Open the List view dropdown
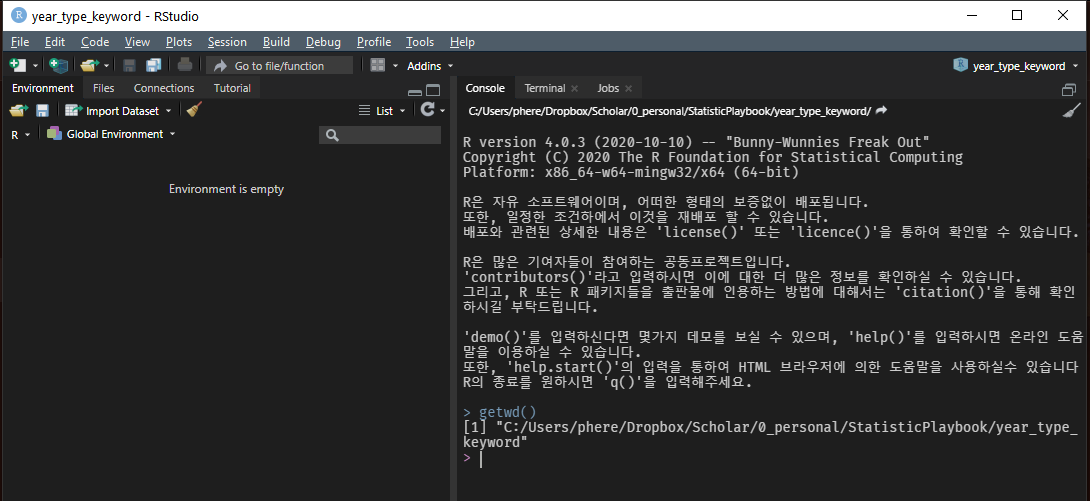Image resolution: width=1090 pixels, height=501 pixels. click(x=382, y=110)
